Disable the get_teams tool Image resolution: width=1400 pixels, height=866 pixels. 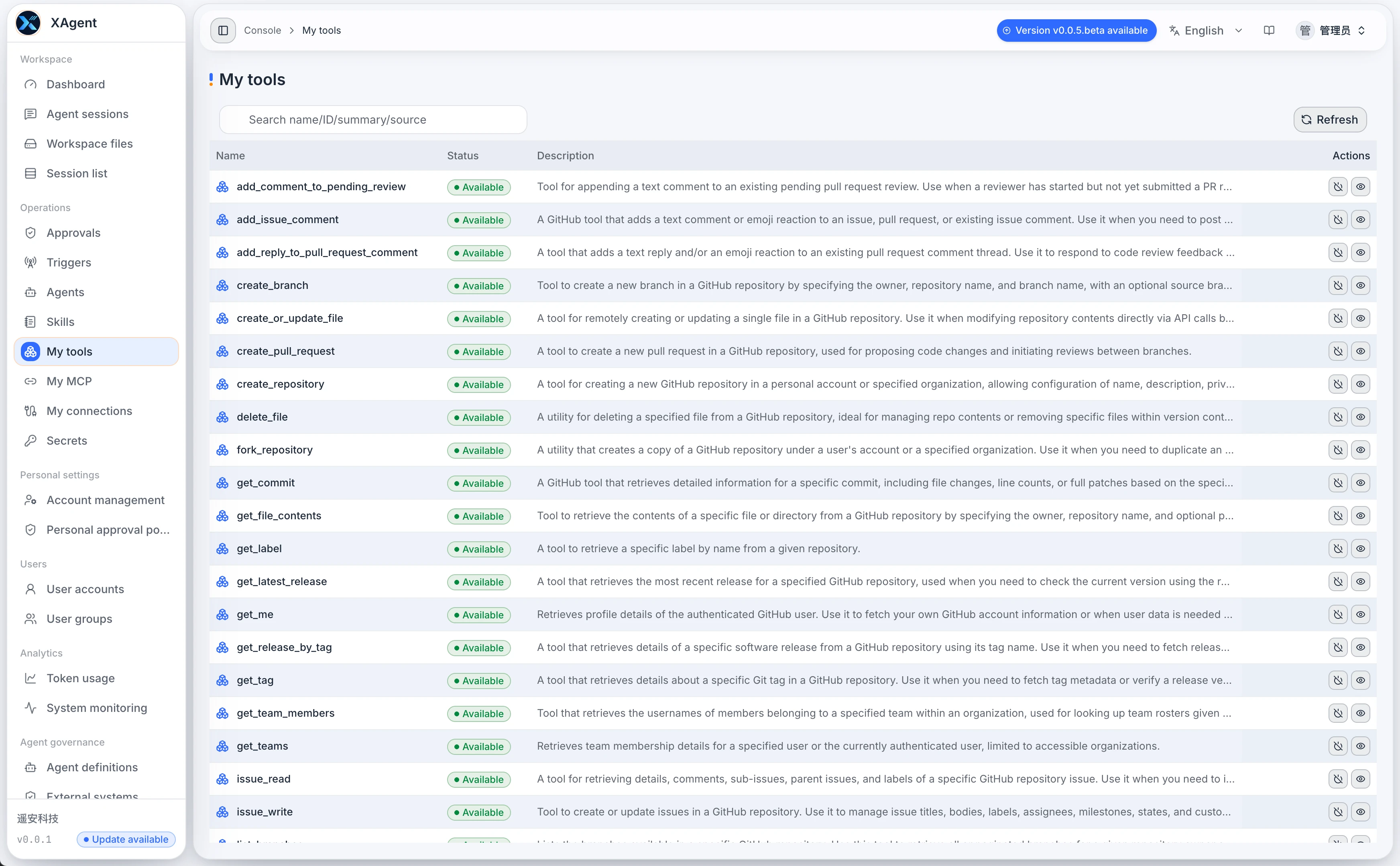pyautogui.click(x=1337, y=746)
